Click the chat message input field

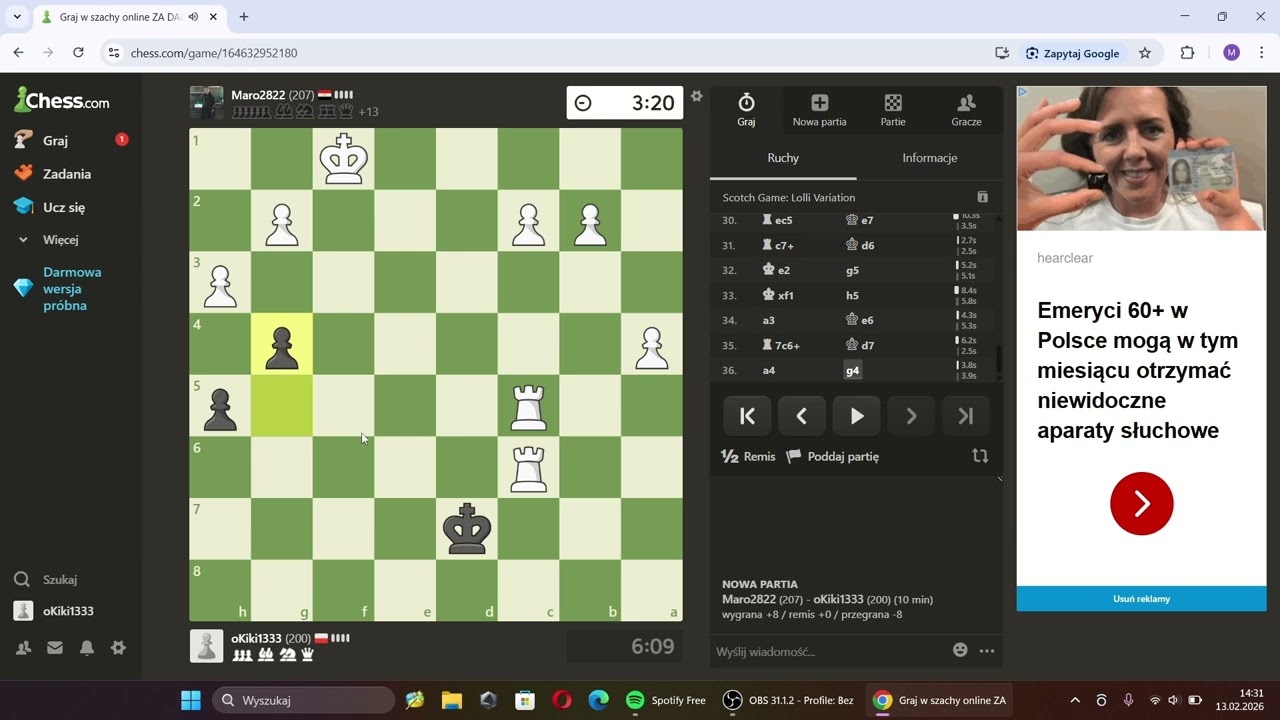(828, 651)
